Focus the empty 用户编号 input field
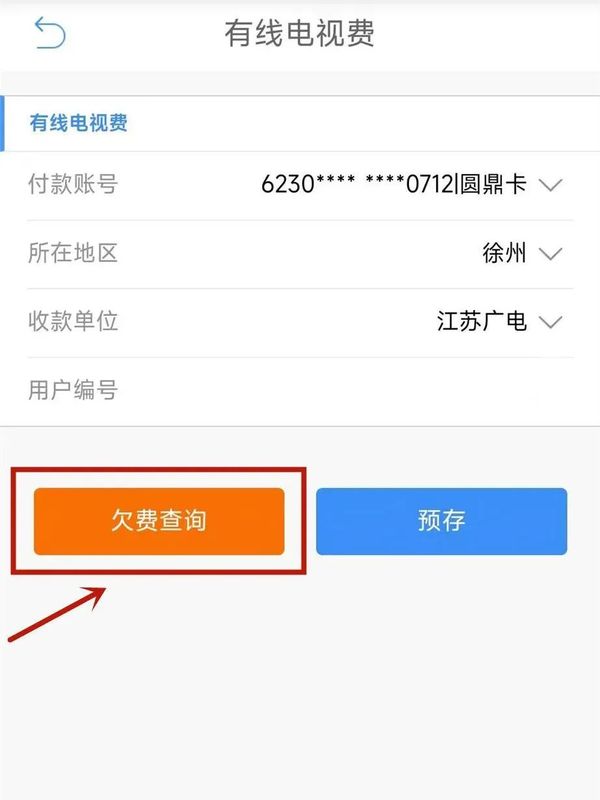The height and width of the screenshot is (800, 600). 347,391
